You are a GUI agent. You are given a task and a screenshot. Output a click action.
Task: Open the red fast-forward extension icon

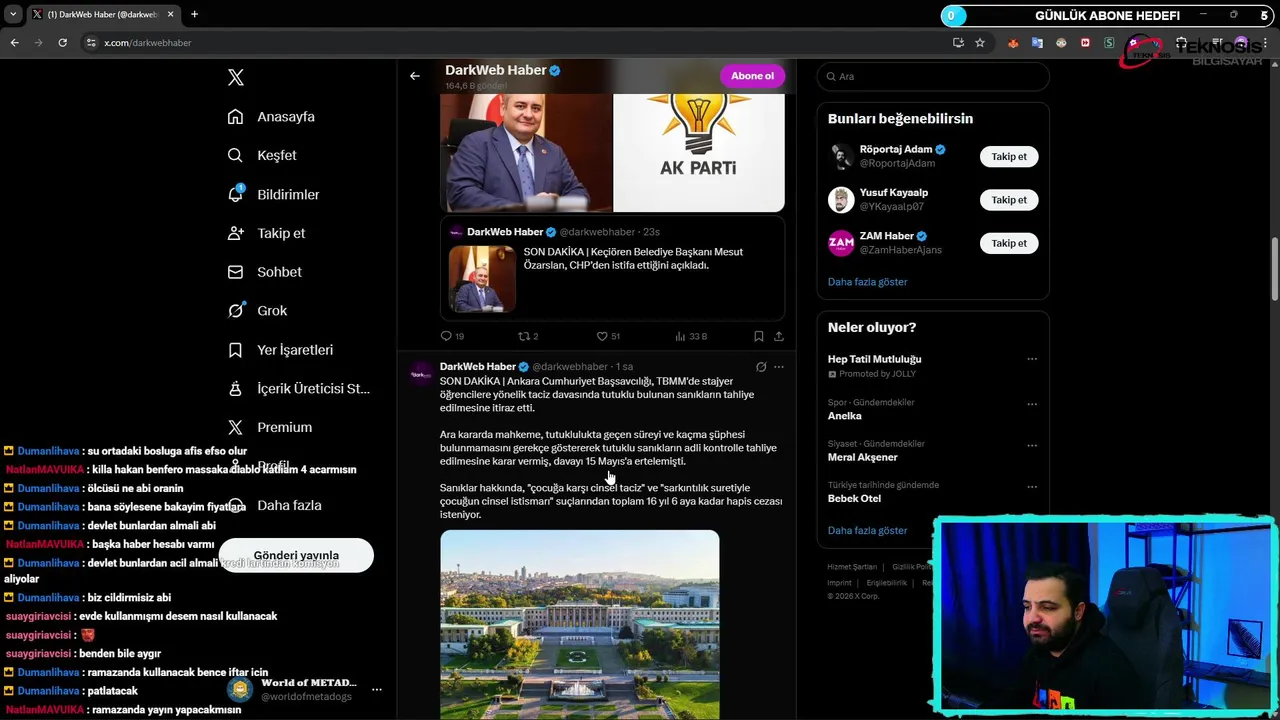coord(1085,43)
